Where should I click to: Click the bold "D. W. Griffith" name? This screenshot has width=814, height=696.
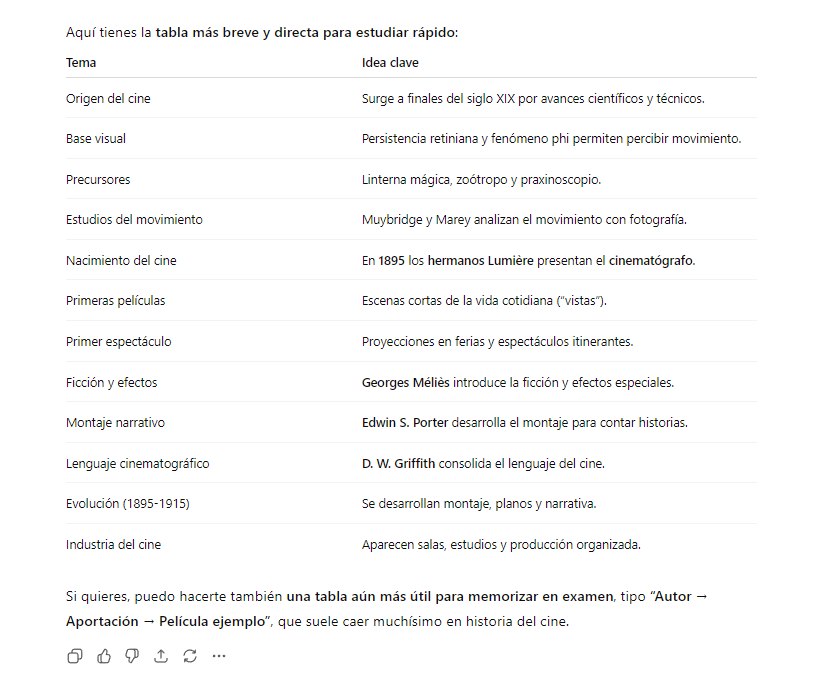click(398, 464)
